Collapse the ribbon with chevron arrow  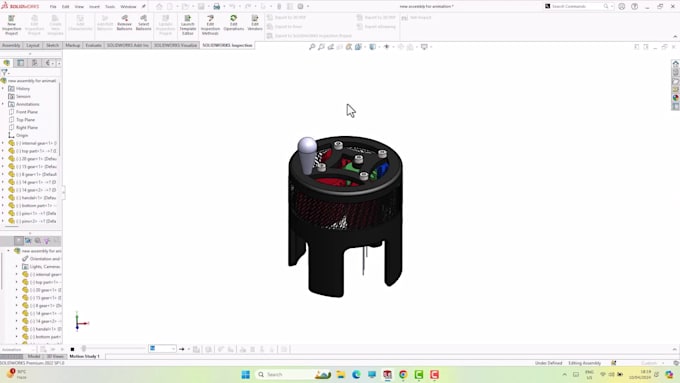point(675,36)
